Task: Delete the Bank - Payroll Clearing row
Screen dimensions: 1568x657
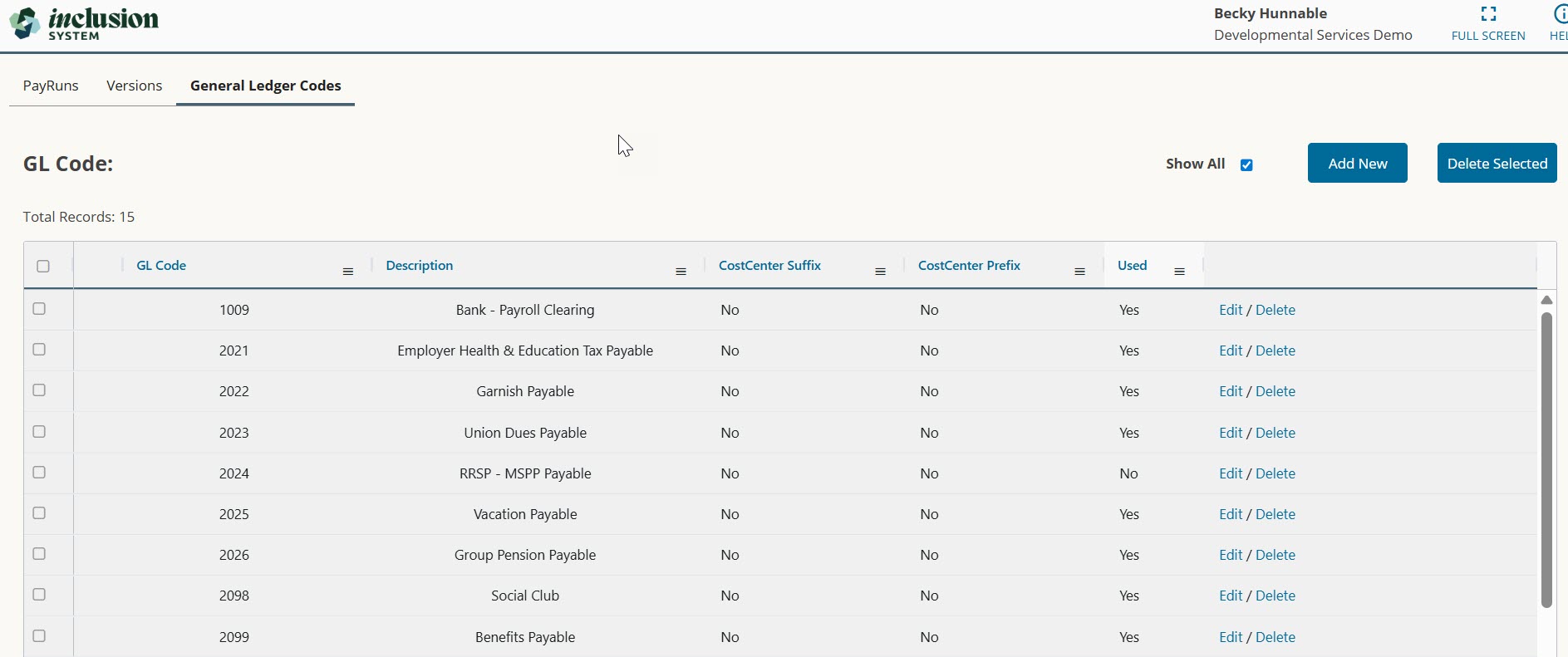Action: click(x=1276, y=310)
